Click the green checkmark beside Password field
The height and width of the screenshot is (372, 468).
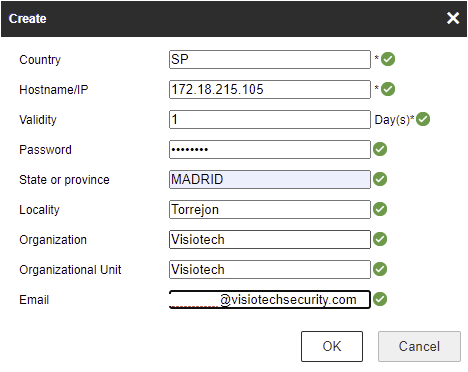click(x=380, y=149)
